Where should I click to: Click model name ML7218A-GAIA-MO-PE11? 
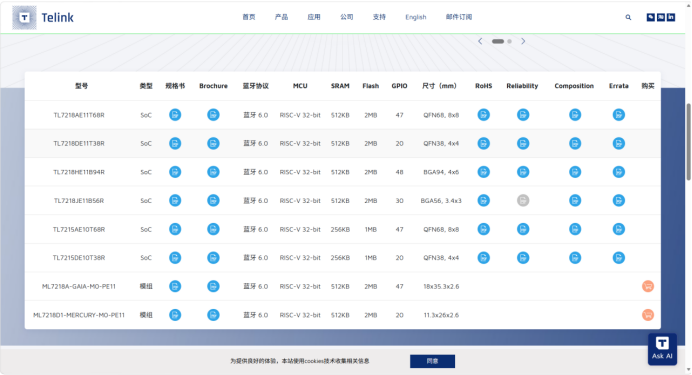pyautogui.click(x=79, y=286)
